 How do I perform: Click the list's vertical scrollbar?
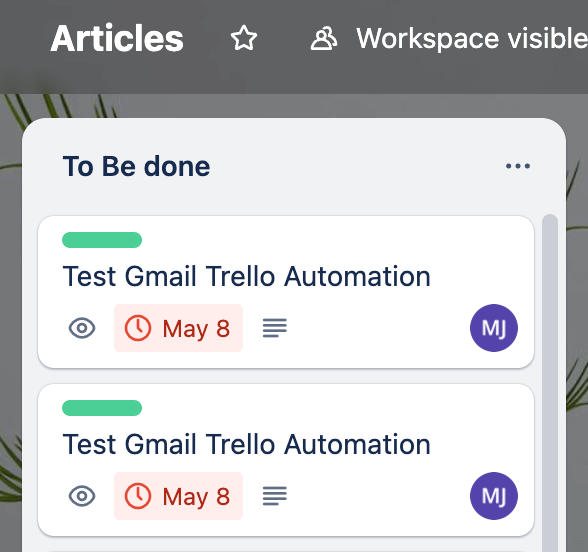[x=550, y=382]
